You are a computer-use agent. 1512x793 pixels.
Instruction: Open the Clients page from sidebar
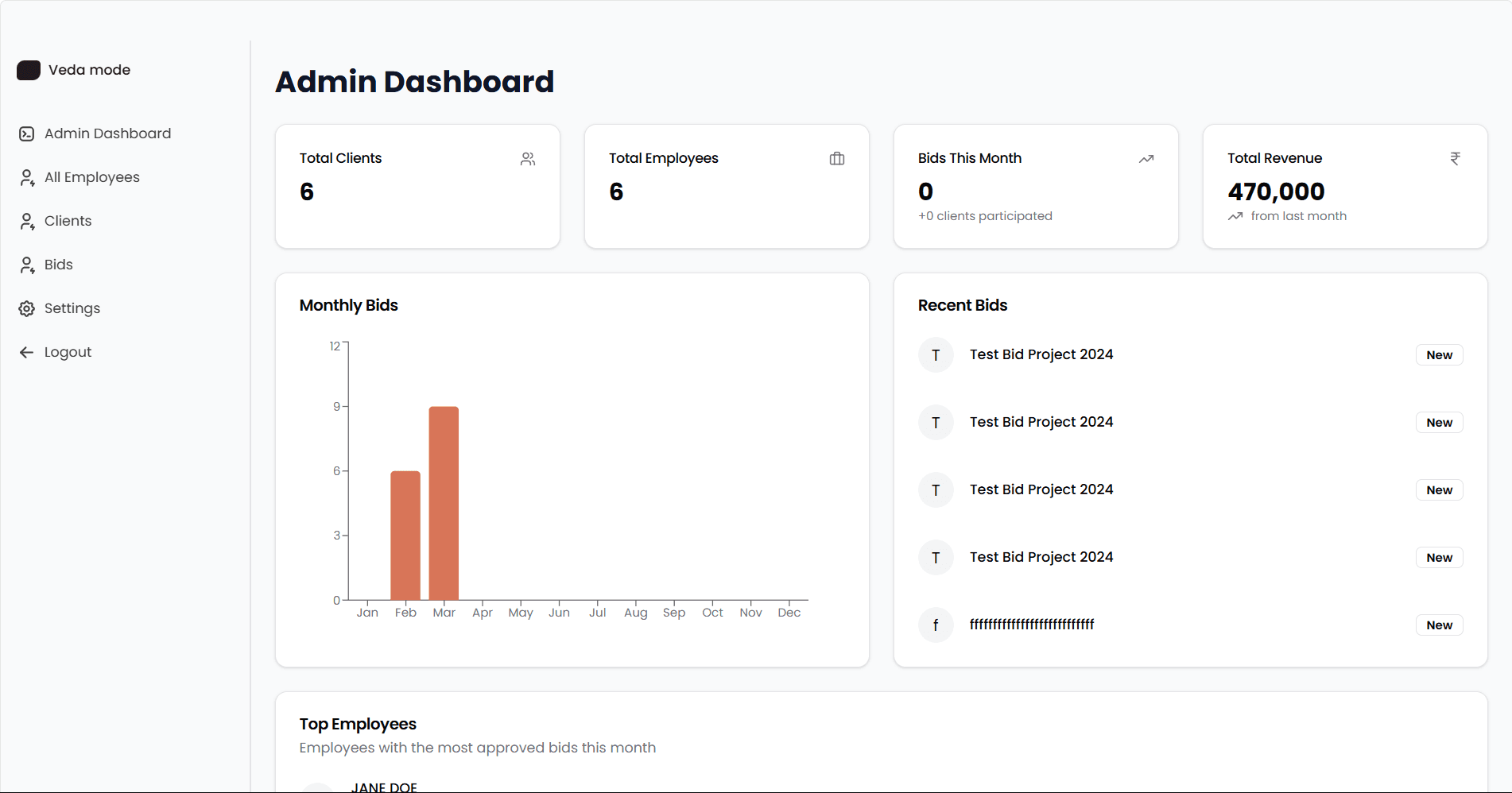68,221
